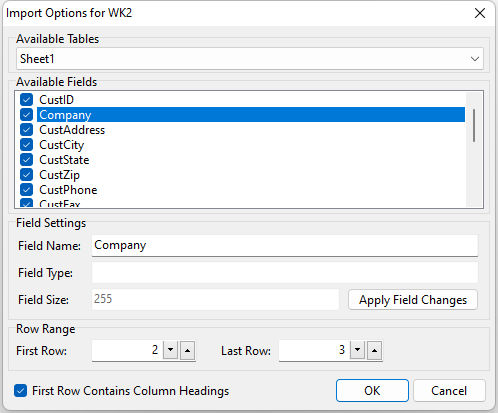This screenshot has width=498, height=413.
Task: Select the CustState field in list
Action: coord(64,160)
